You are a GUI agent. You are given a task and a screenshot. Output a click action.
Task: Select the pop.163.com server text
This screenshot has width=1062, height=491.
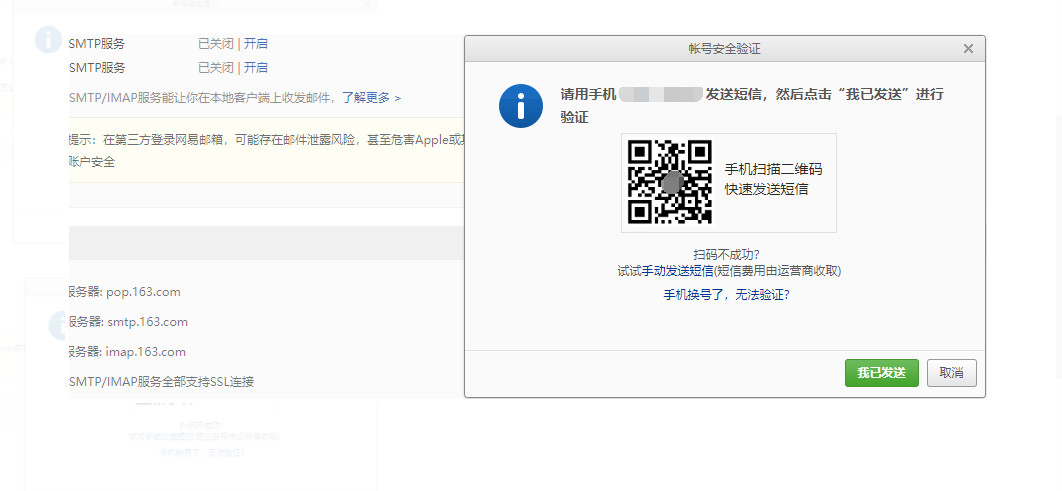point(143,293)
